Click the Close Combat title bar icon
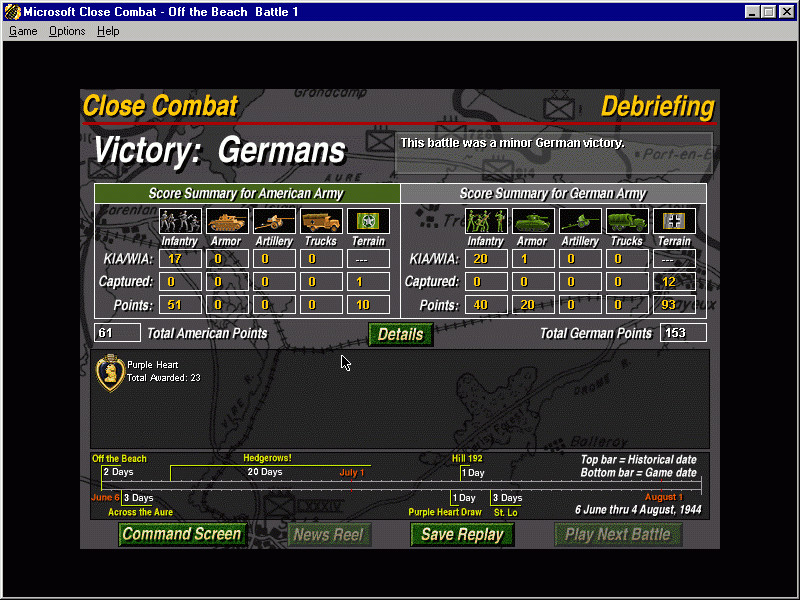 pos(12,11)
